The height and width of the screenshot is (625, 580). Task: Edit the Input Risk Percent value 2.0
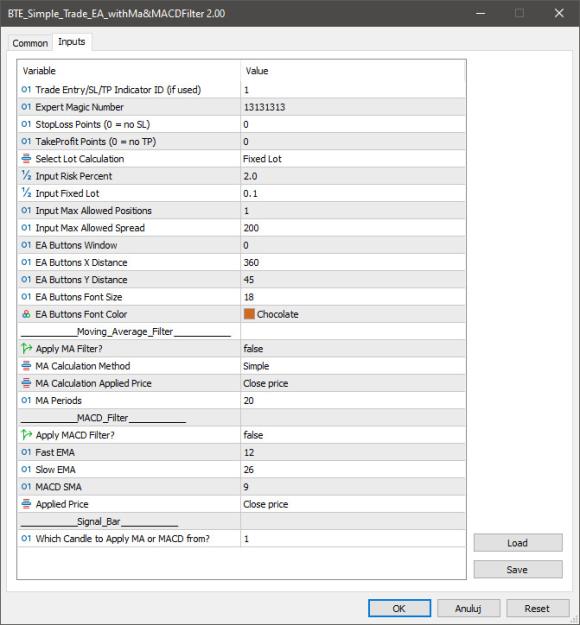pyautogui.click(x=353, y=176)
